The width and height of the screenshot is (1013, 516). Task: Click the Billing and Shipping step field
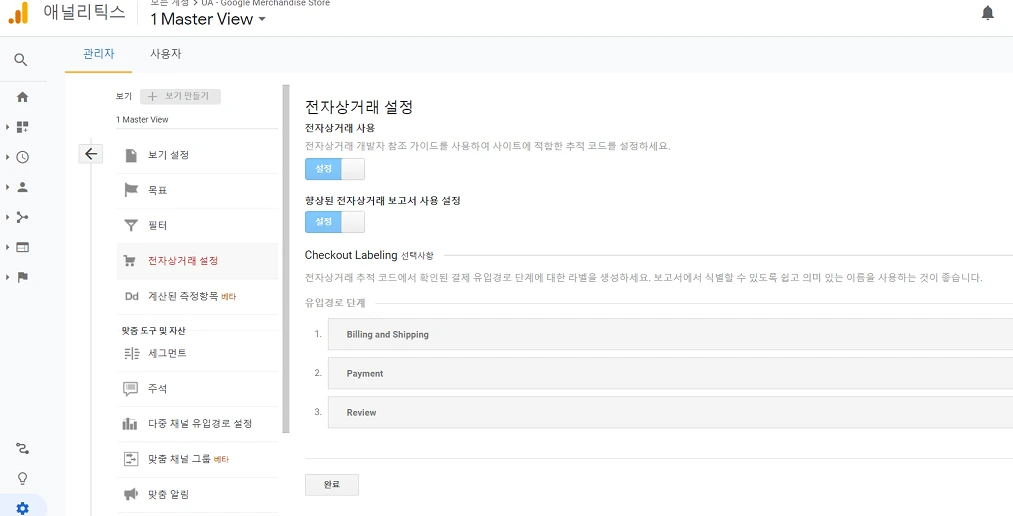click(671, 335)
